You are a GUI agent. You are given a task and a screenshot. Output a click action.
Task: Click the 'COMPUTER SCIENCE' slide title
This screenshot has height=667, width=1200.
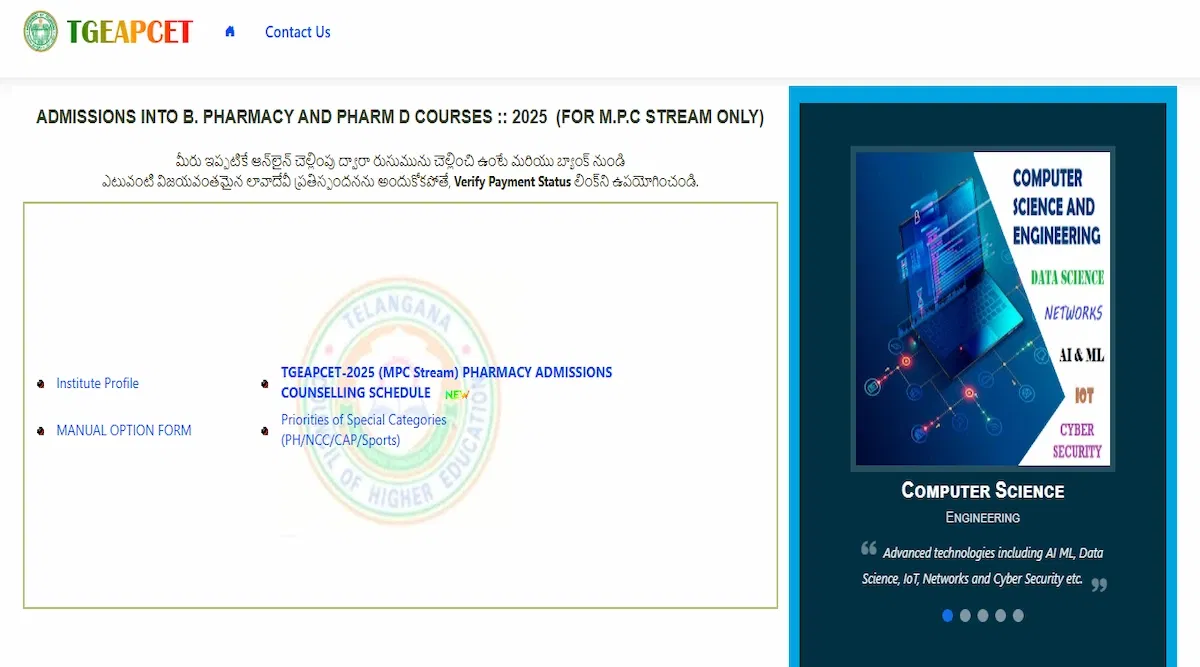[983, 490]
